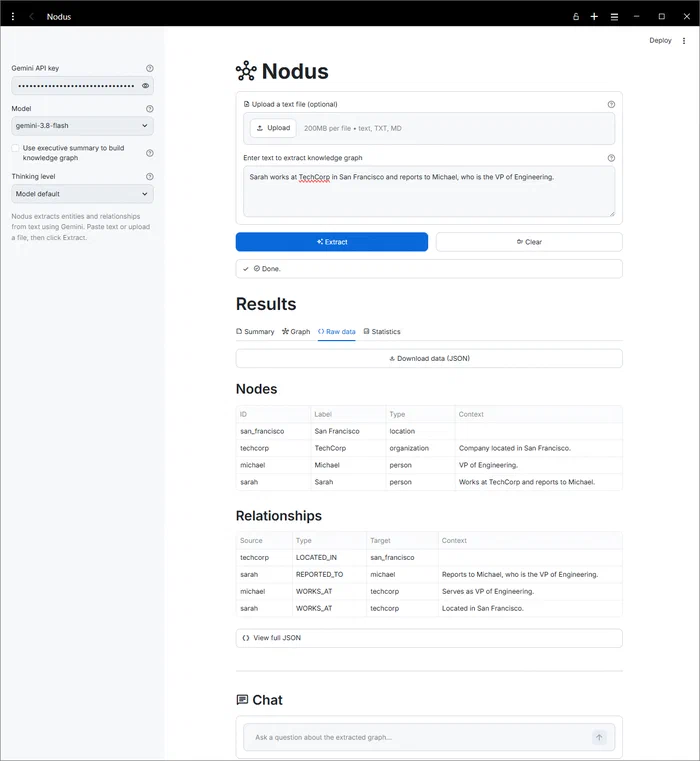Select the TechCorp label cell

[348, 448]
